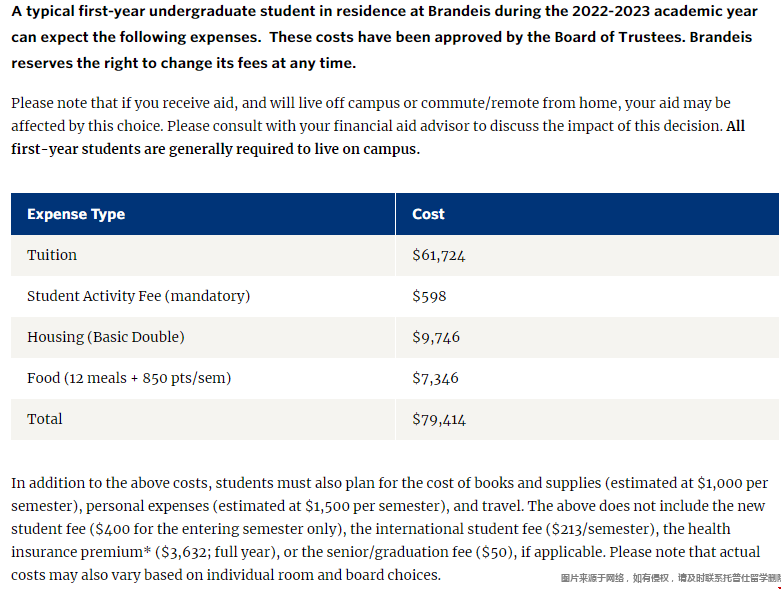The width and height of the screenshot is (781, 589).
Task: Select the Tuition row label
Action: coord(52,255)
